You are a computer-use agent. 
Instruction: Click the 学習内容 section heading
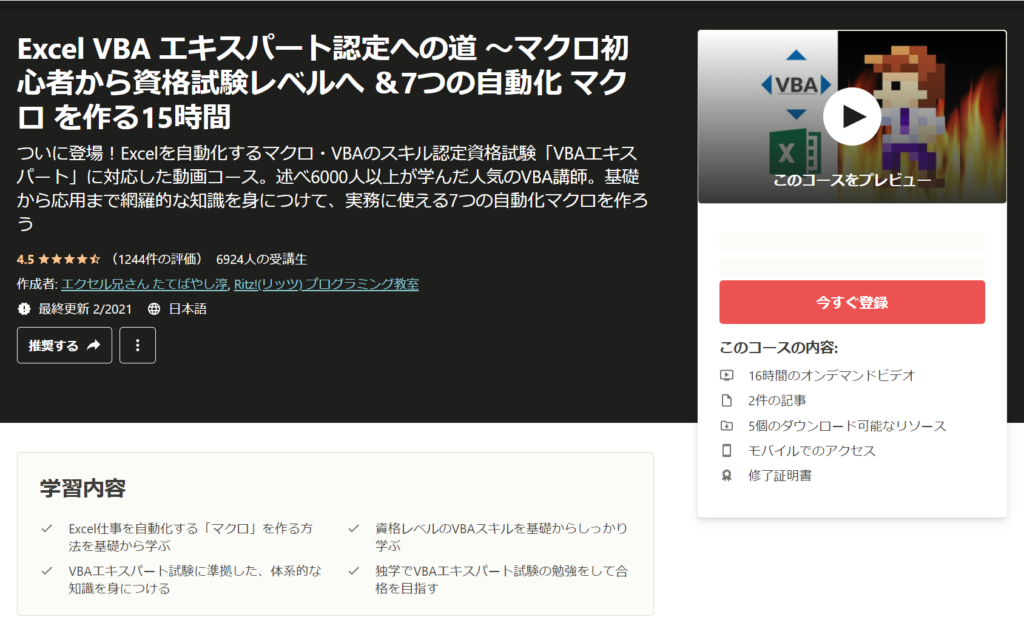pos(83,488)
